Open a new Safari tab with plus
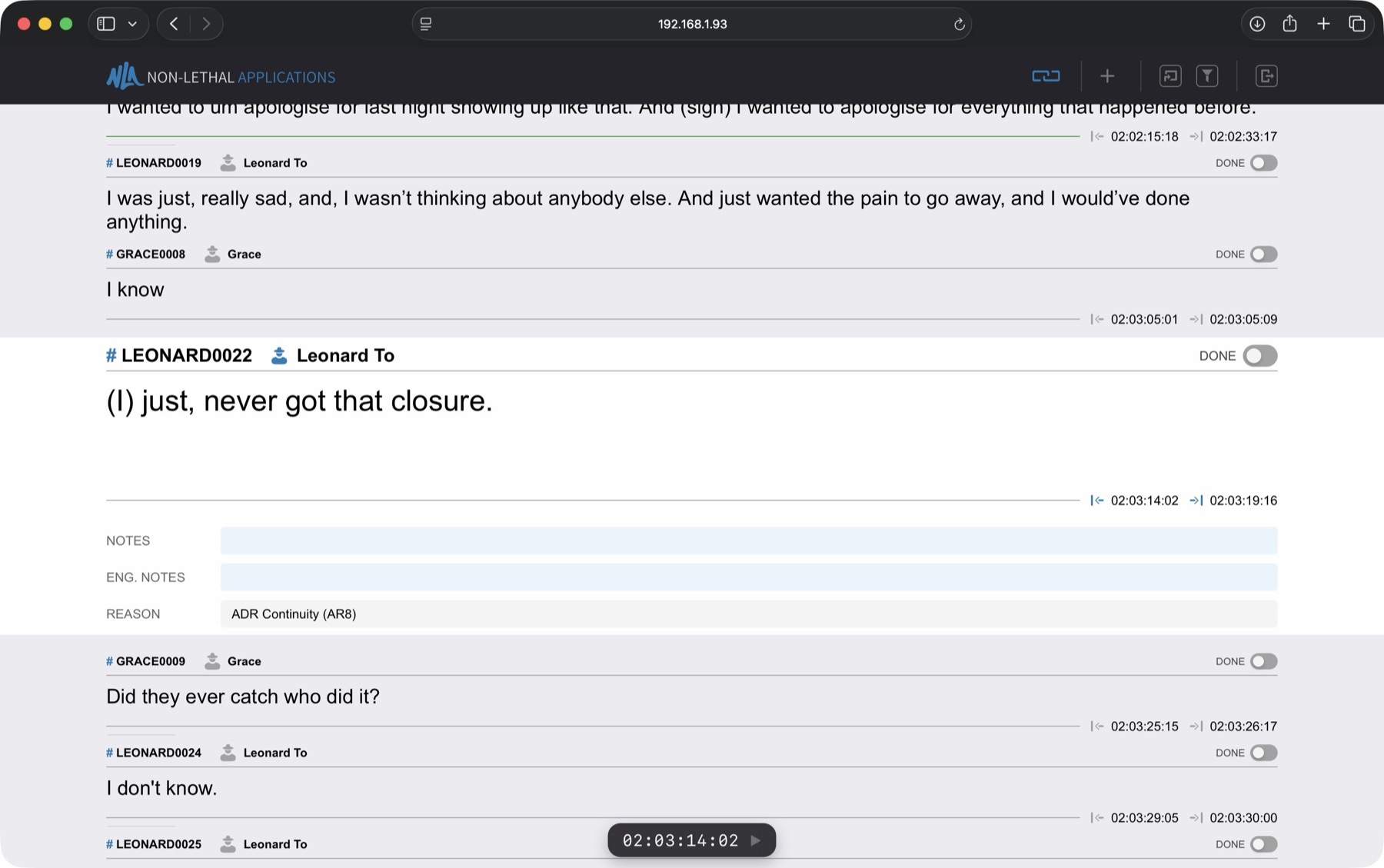Screen dimensions: 1384x868 point(1323,24)
